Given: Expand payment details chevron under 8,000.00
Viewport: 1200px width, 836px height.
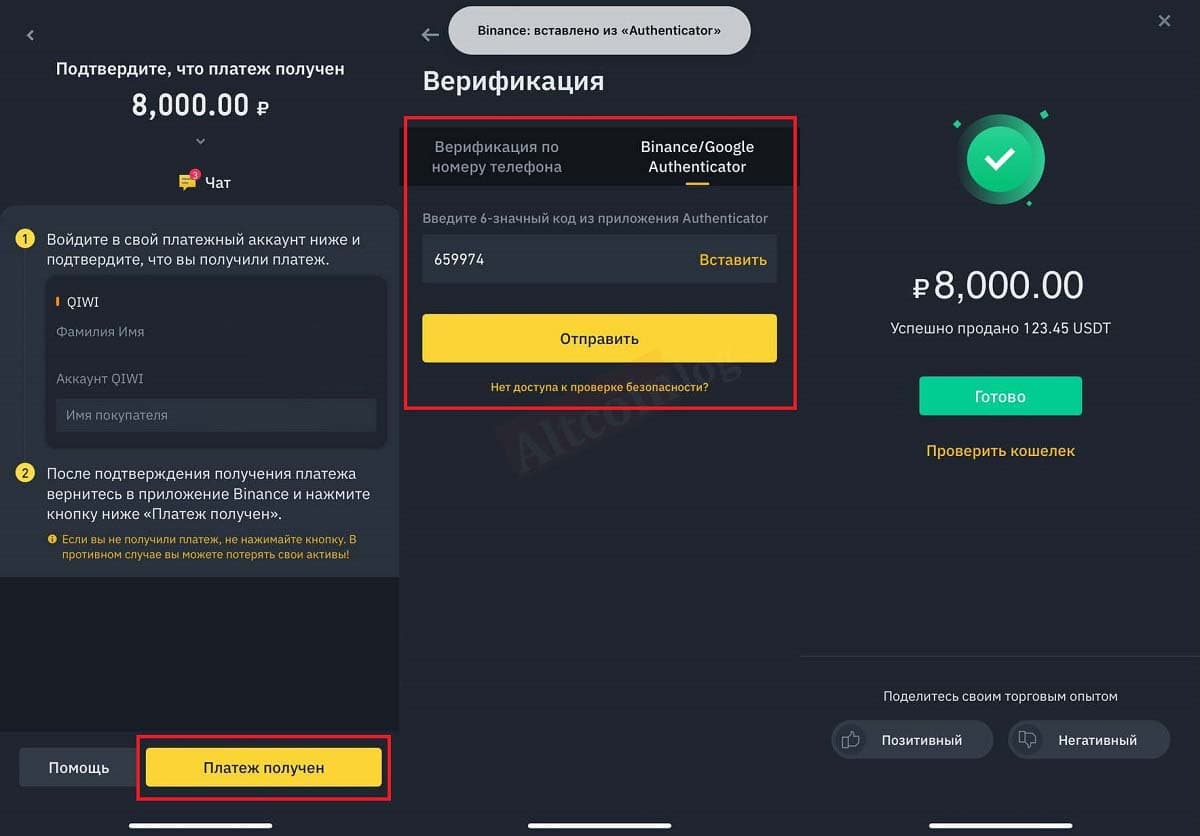Looking at the screenshot, I should 200,141.
